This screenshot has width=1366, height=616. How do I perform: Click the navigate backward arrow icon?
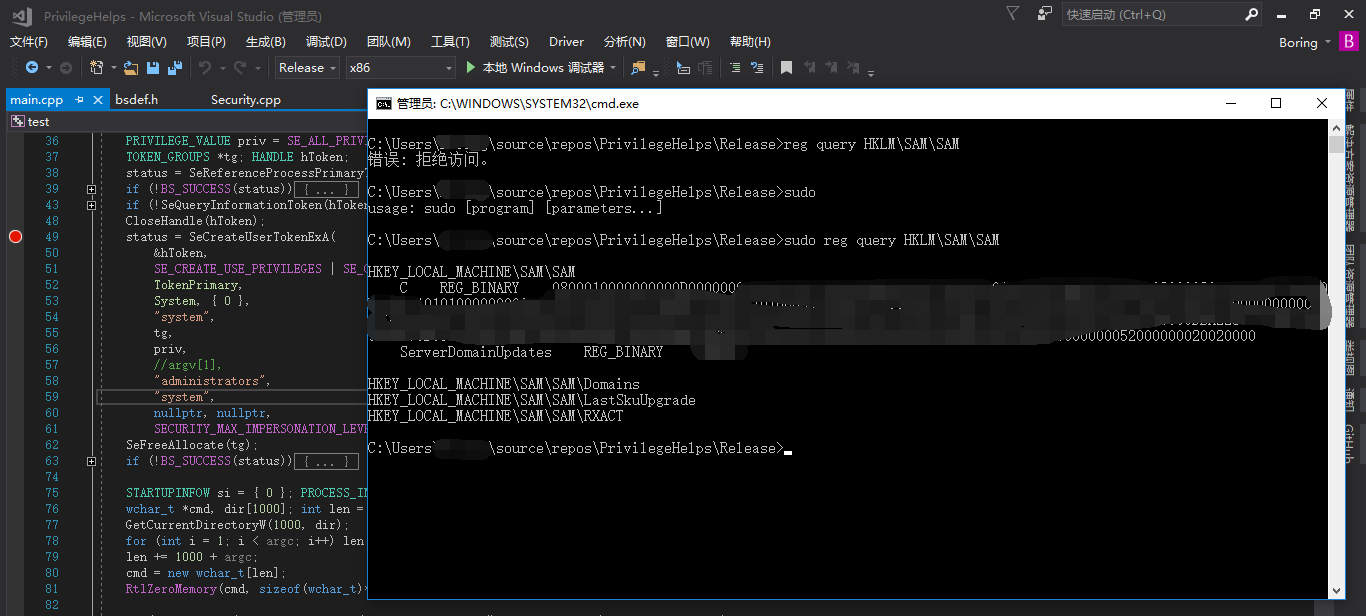31,68
